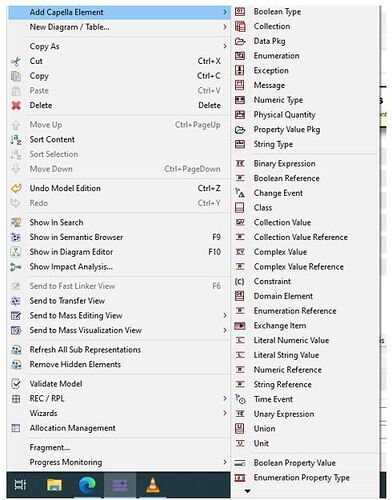Open VLC media player from the taskbar
392x500 pixels.
pyautogui.click(x=153, y=485)
